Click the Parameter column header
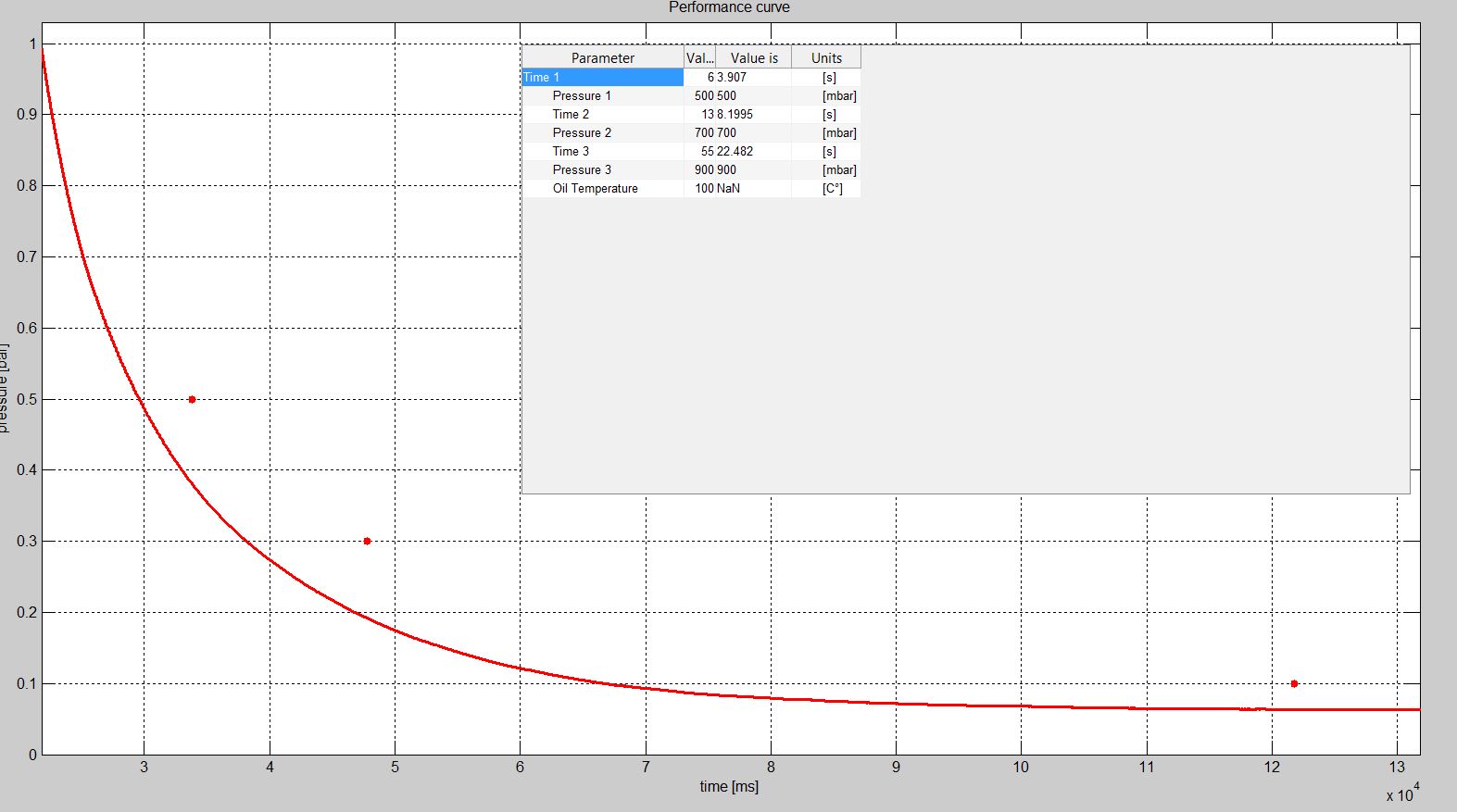Screen dimensions: 1457x812 tap(602, 58)
